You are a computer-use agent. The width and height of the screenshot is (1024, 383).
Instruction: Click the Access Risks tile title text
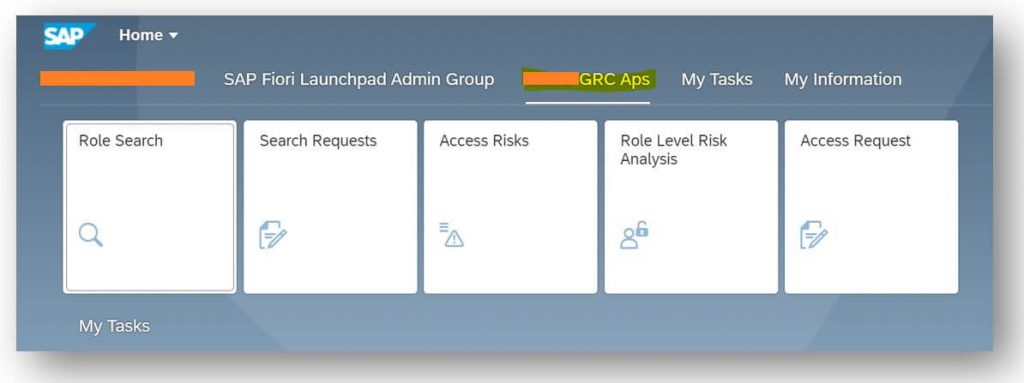tap(484, 141)
